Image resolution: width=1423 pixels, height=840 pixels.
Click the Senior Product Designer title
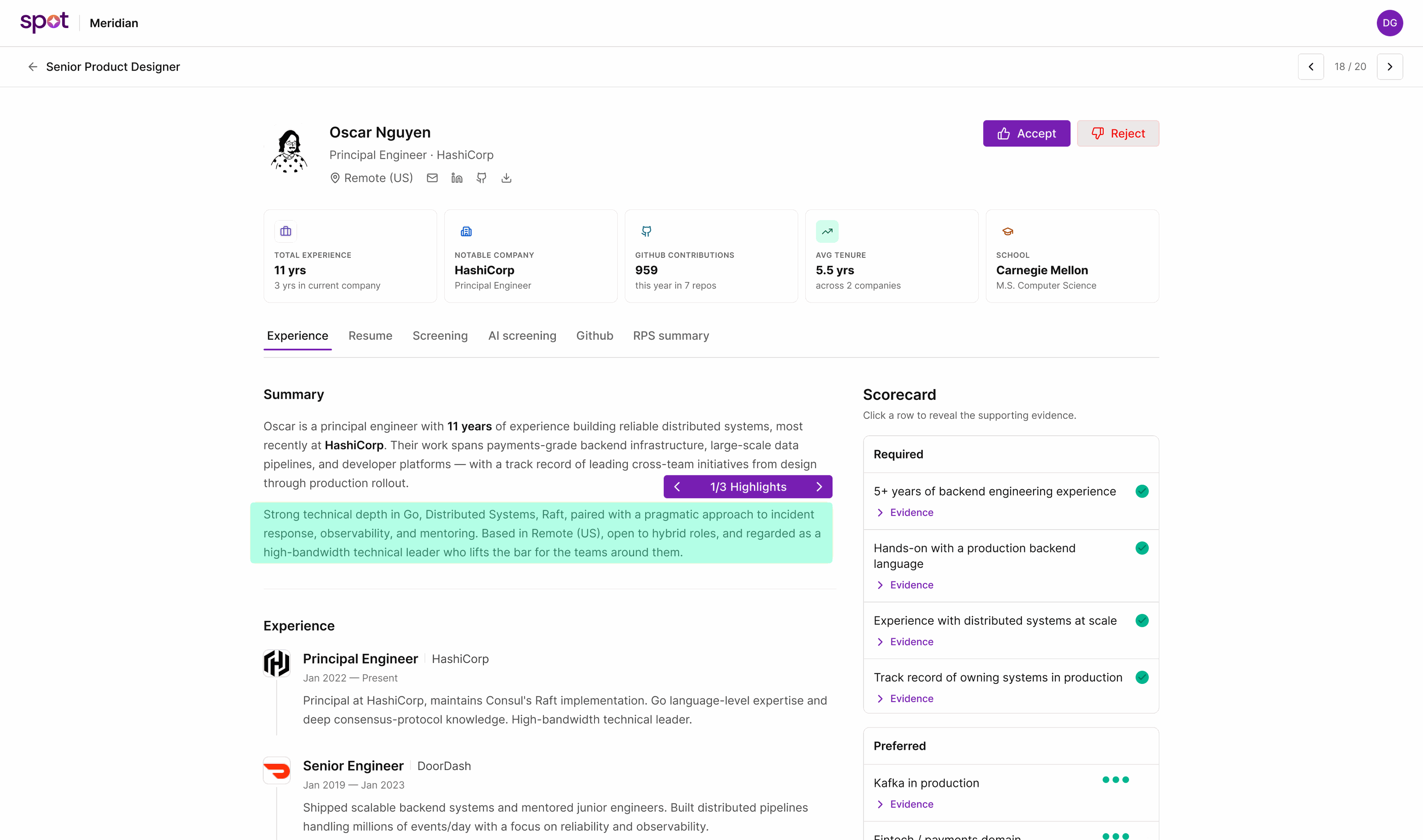(113, 67)
